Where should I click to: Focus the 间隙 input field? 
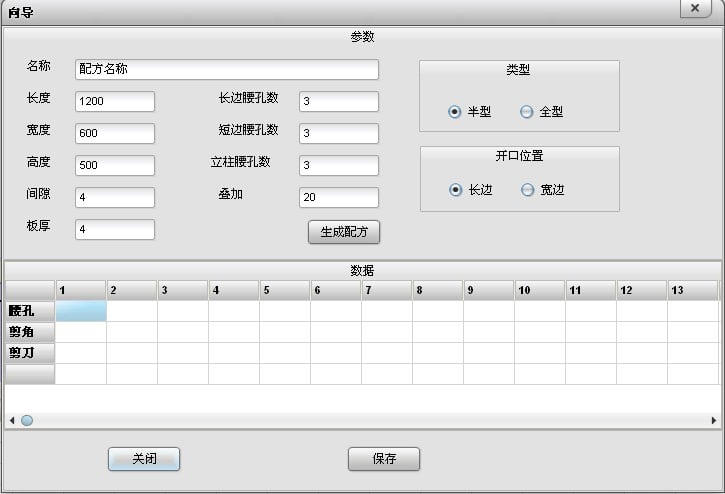point(115,198)
